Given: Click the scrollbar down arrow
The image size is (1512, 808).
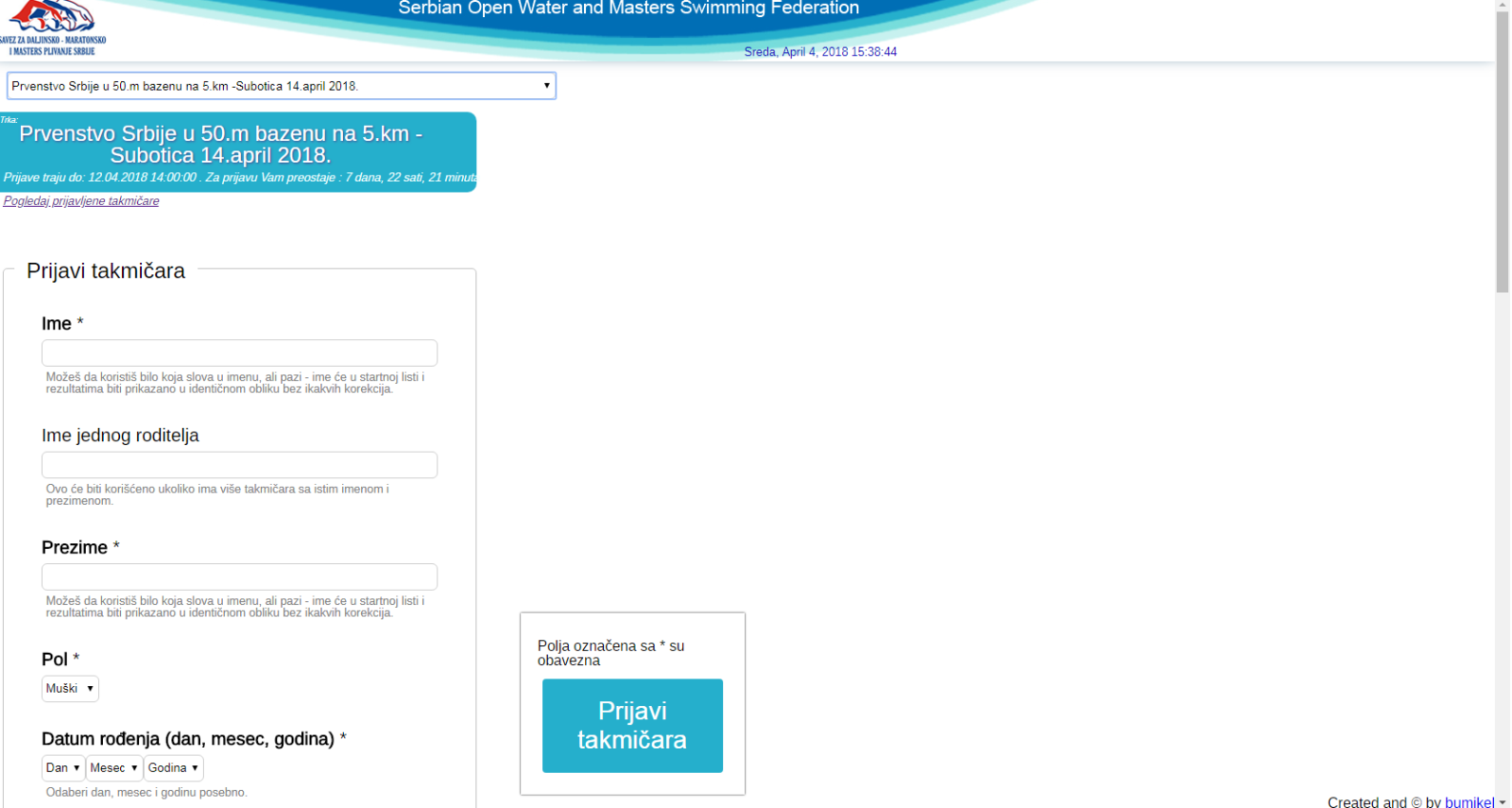Looking at the screenshot, I should tap(1503, 802).
